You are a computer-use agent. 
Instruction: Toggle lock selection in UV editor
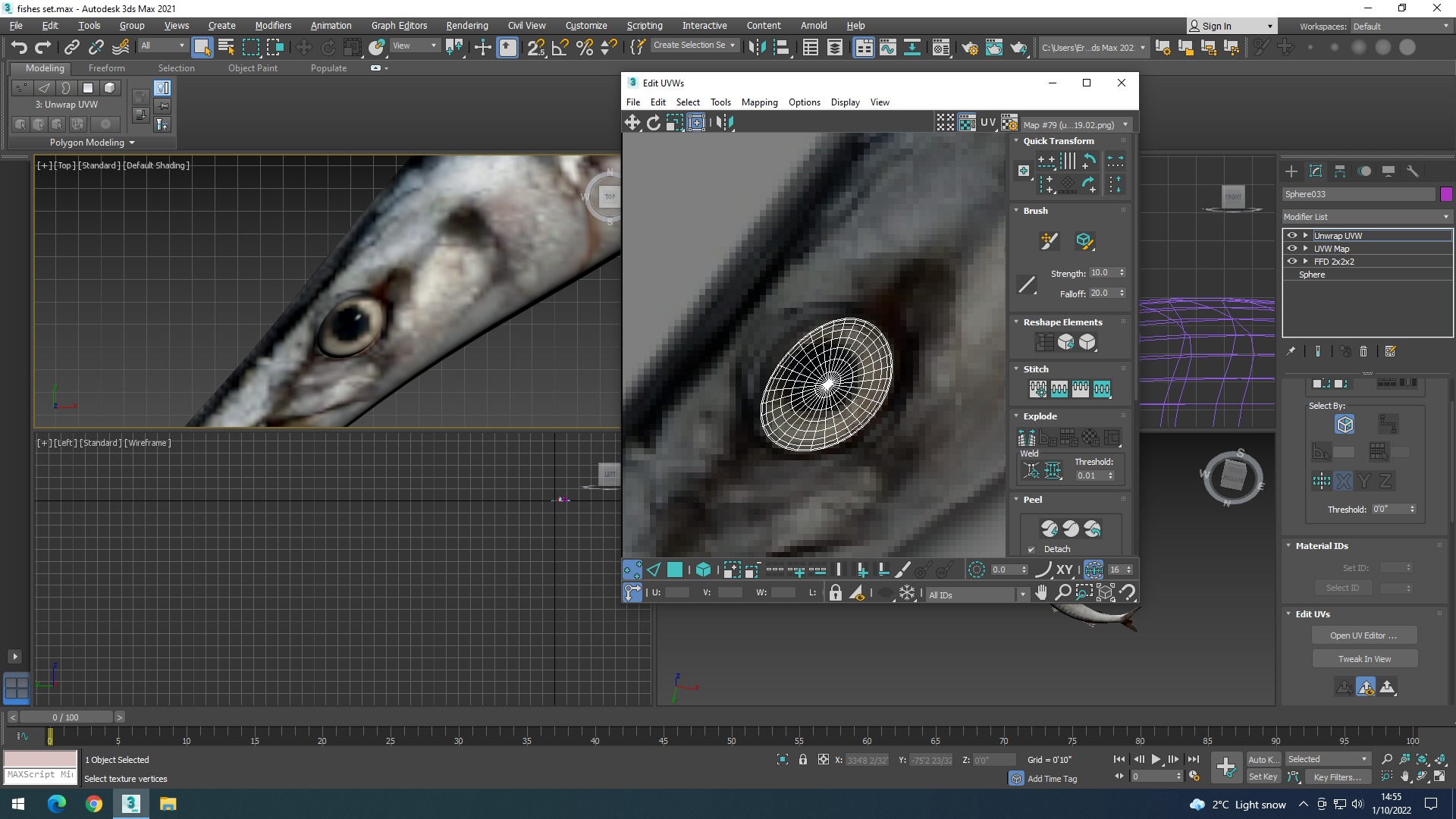point(835,593)
